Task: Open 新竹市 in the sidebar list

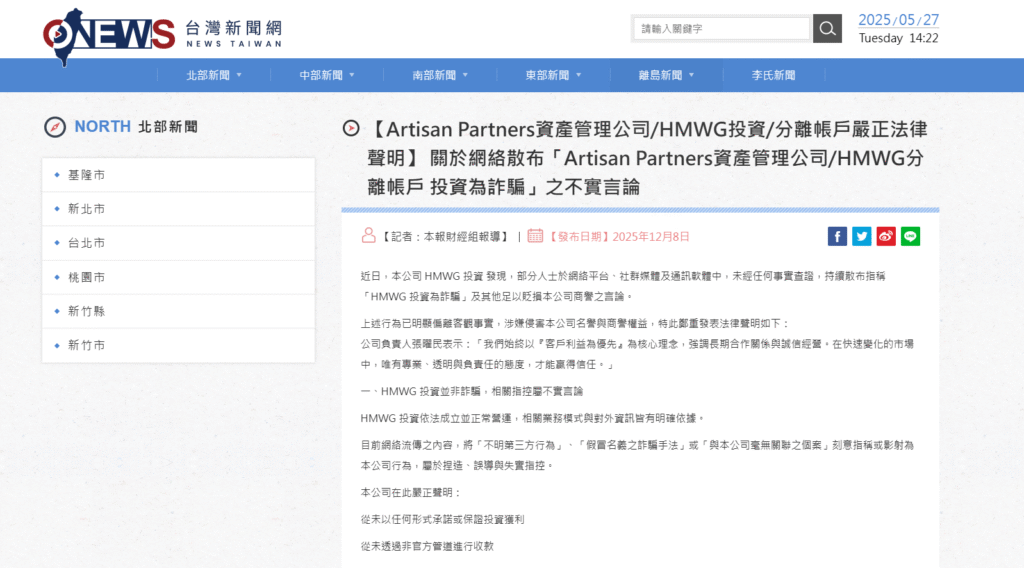Action: [x=178, y=345]
